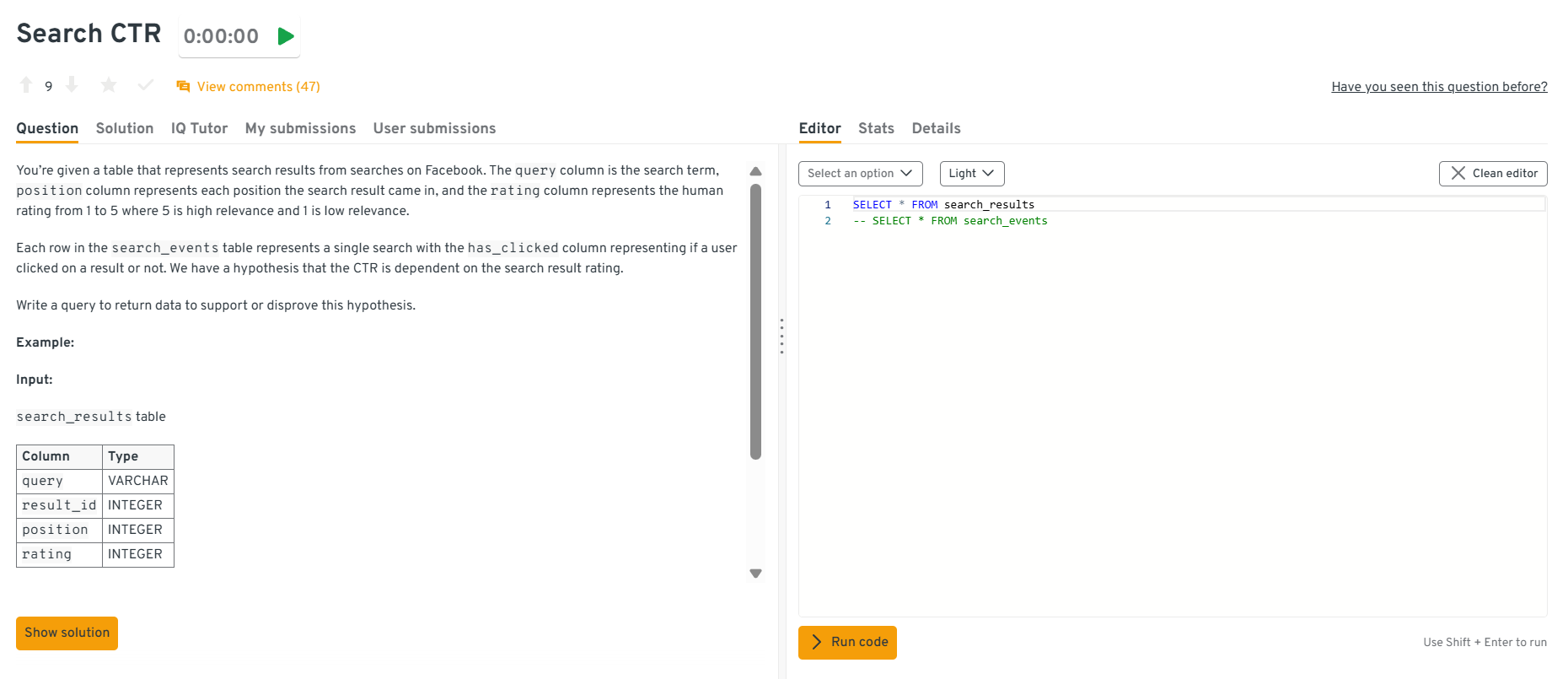Mark question as completed with checkmark icon
Viewport: 1568px width, 679px height.
[146, 85]
